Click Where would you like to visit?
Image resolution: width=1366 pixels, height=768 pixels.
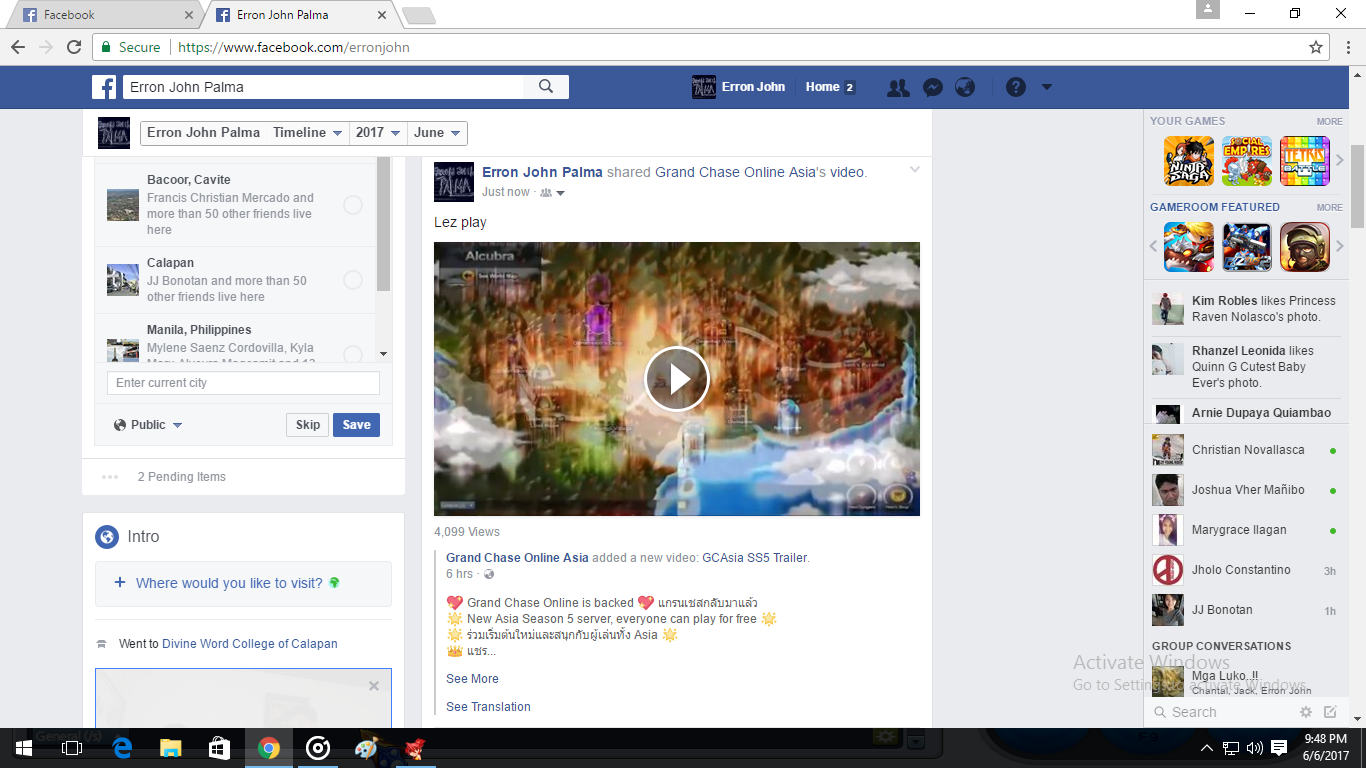tap(229, 583)
